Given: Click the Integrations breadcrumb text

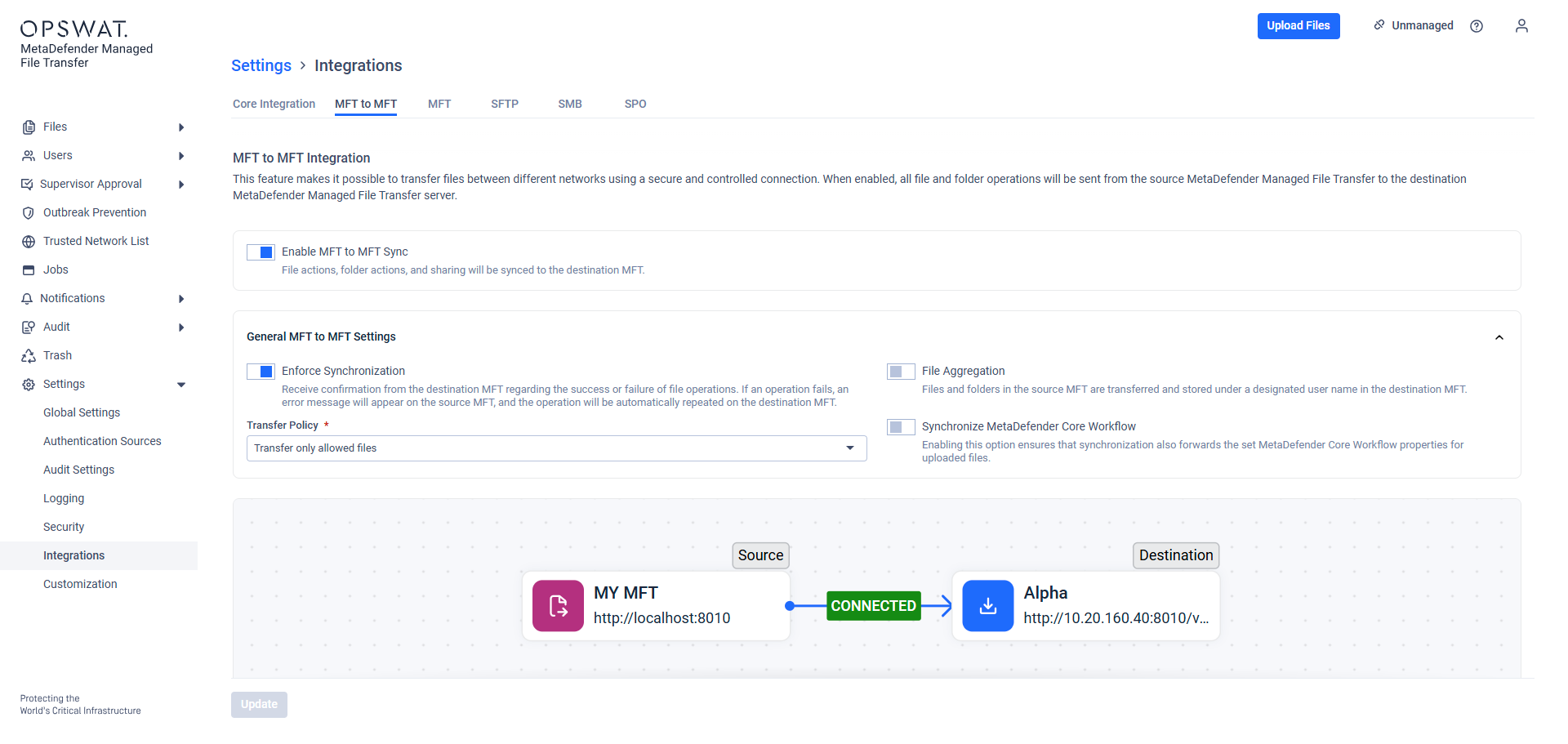Looking at the screenshot, I should coord(358,65).
